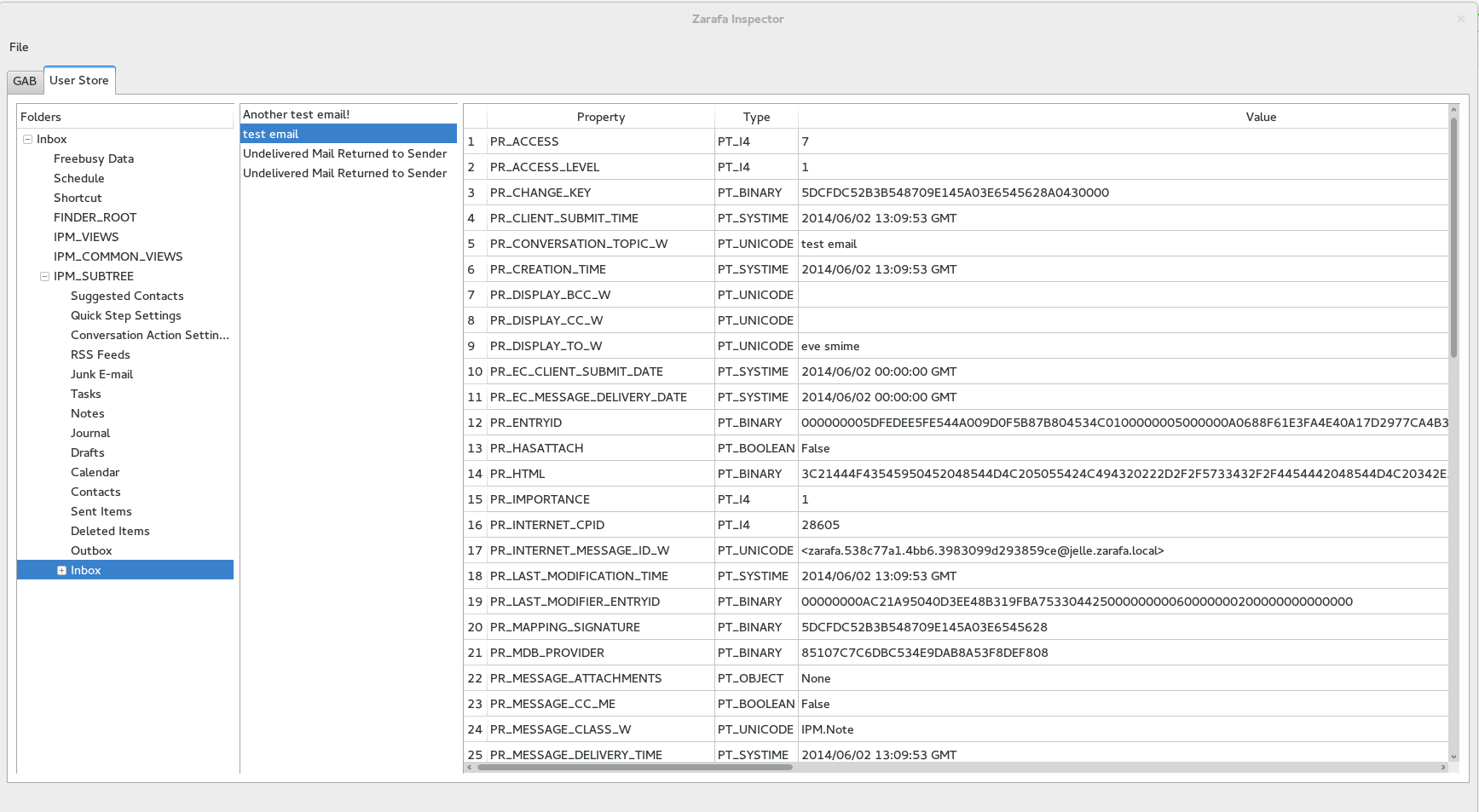Image resolution: width=1479 pixels, height=812 pixels.
Task: Click the scroll-right arrow at table bottom
Action: (1442, 767)
